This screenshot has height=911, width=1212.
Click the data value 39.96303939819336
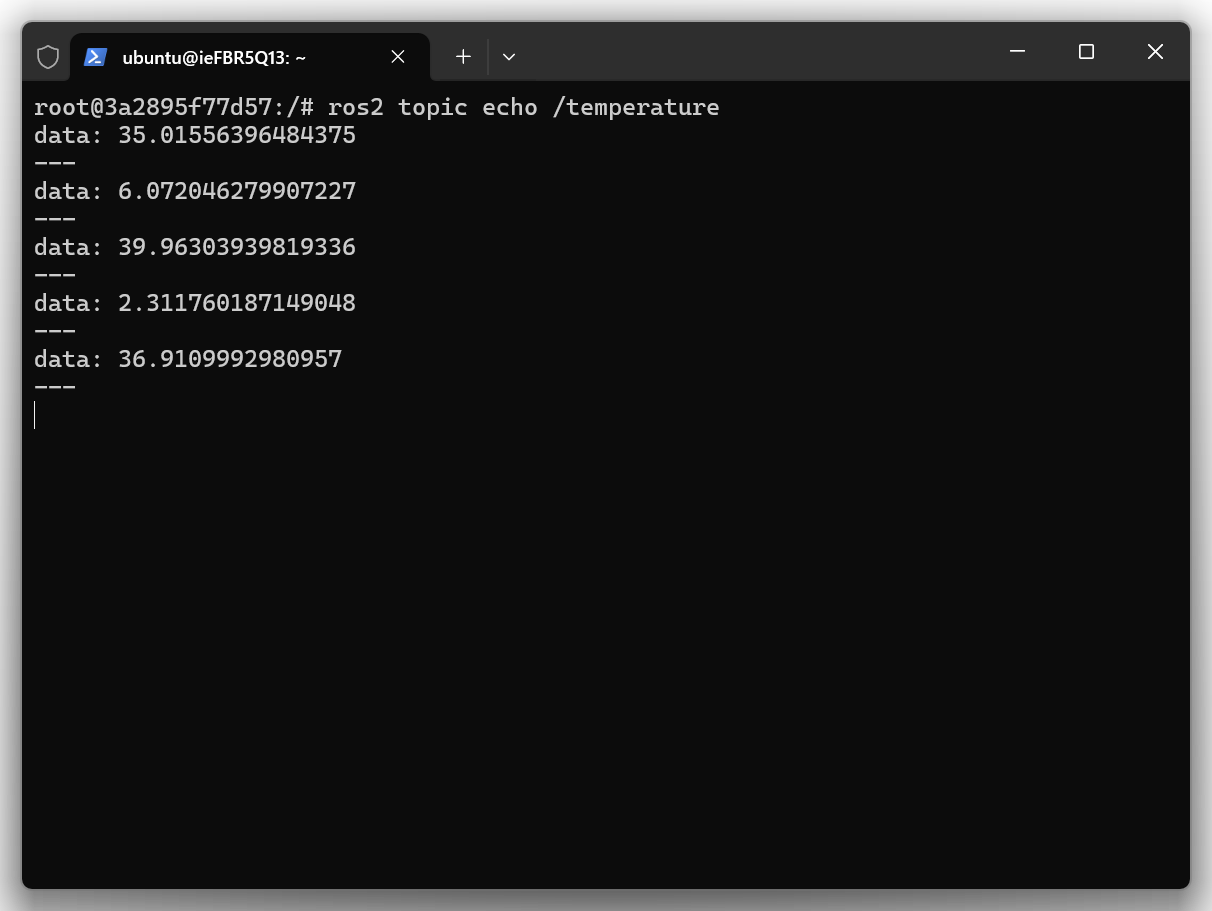[x=237, y=247]
